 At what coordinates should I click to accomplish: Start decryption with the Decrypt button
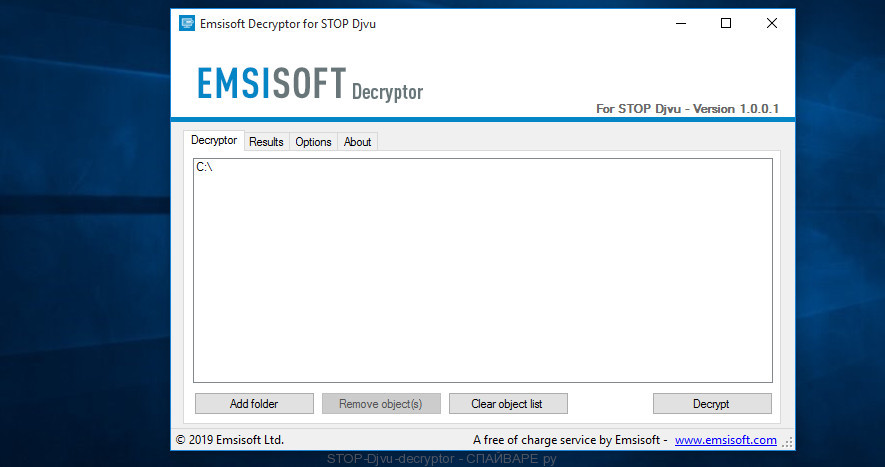pos(712,404)
